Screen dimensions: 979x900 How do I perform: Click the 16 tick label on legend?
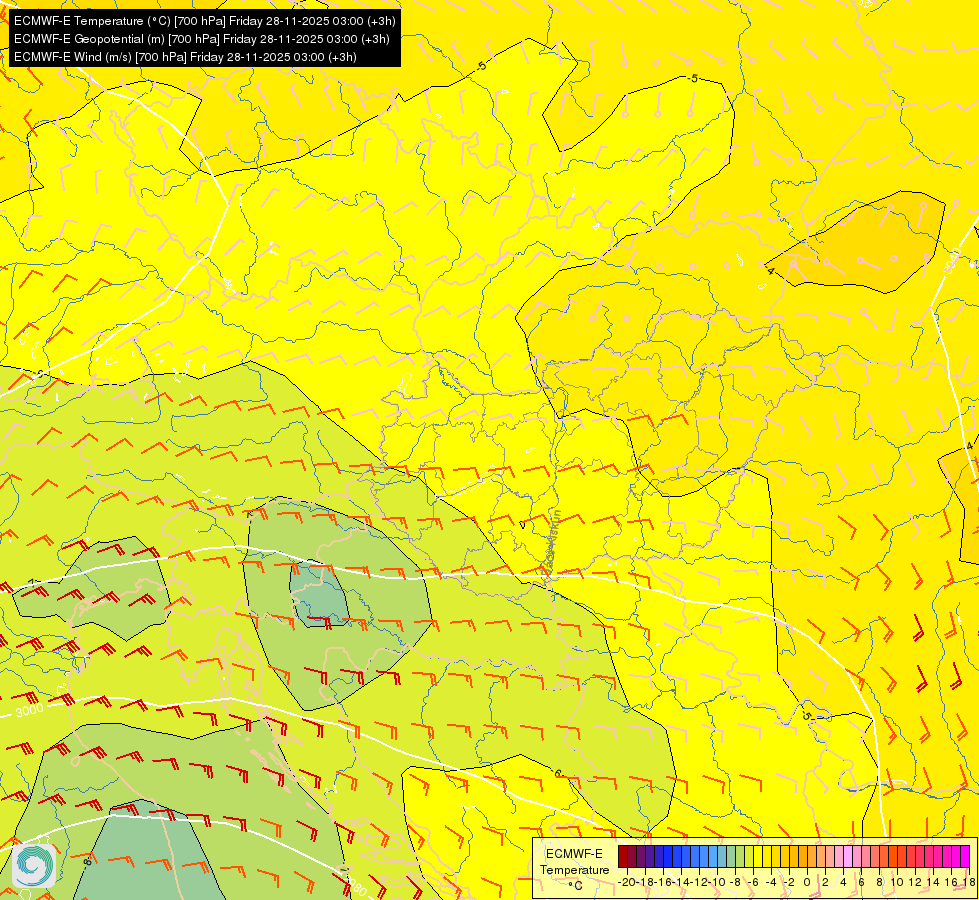tap(951, 883)
